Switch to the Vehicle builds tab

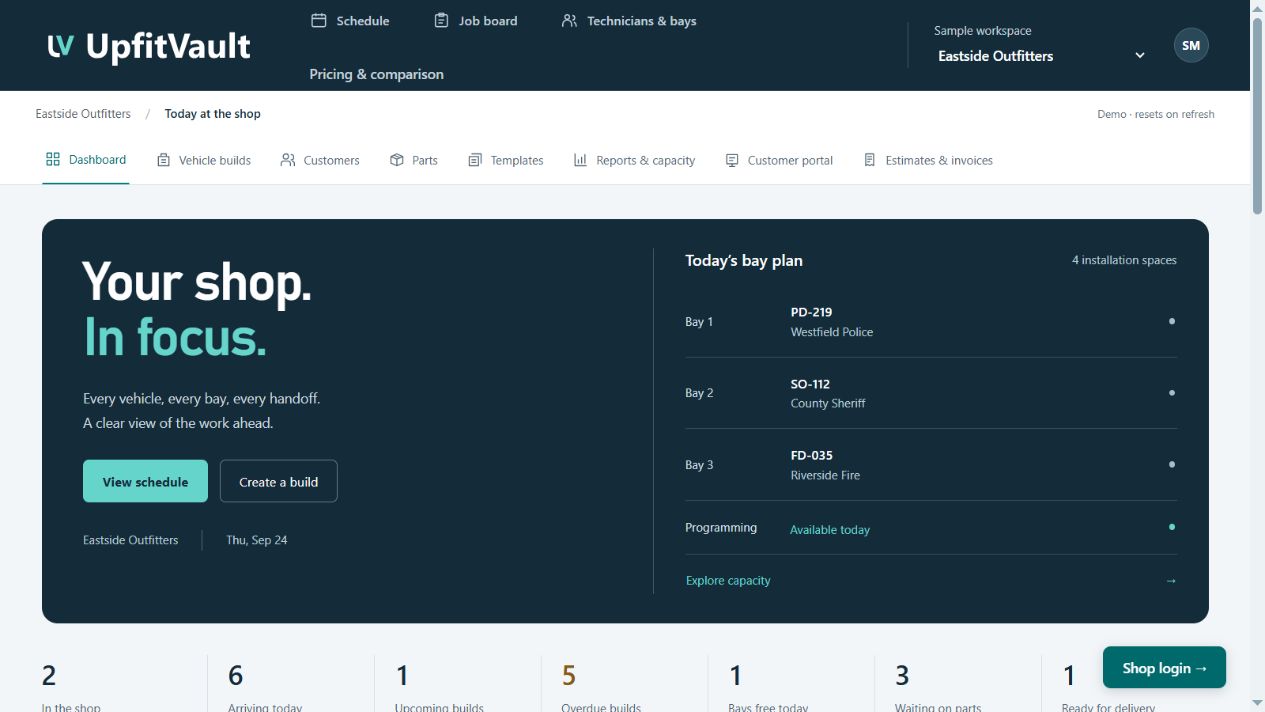pyautogui.click(x=204, y=160)
